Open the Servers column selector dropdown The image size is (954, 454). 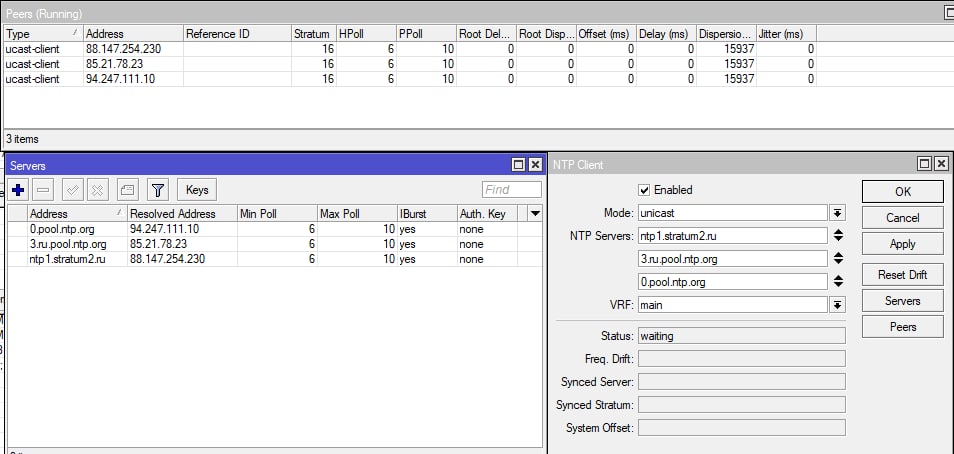(x=535, y=214)
